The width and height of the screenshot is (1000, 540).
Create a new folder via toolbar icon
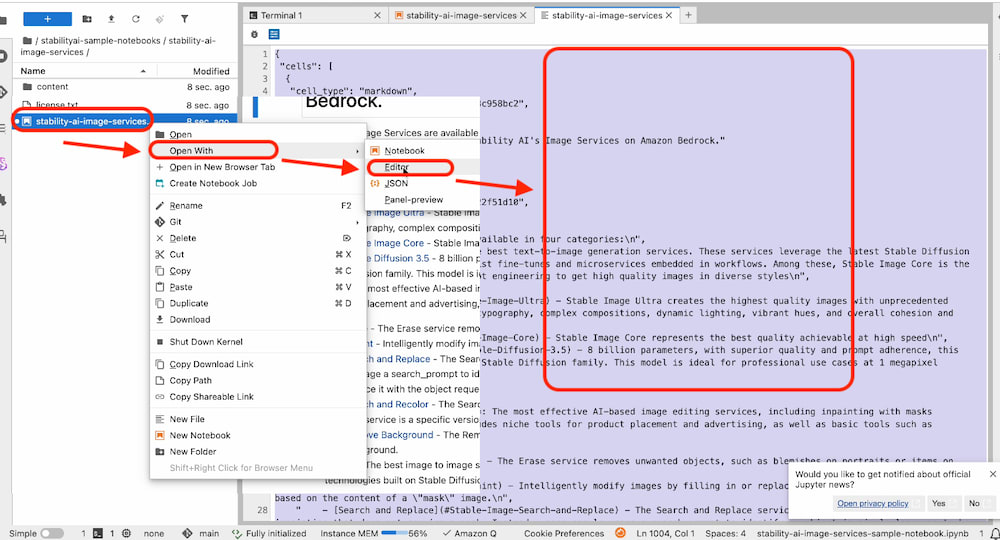tap(87, 19)
